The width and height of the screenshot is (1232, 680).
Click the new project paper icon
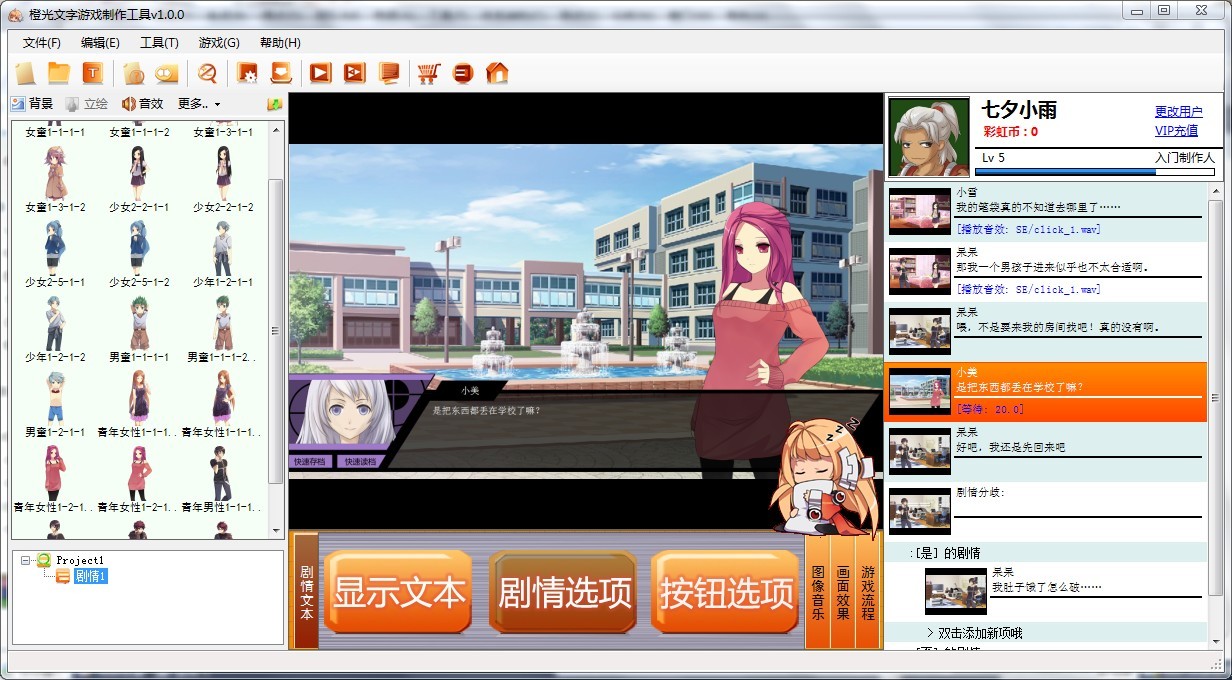pos(25,73)
